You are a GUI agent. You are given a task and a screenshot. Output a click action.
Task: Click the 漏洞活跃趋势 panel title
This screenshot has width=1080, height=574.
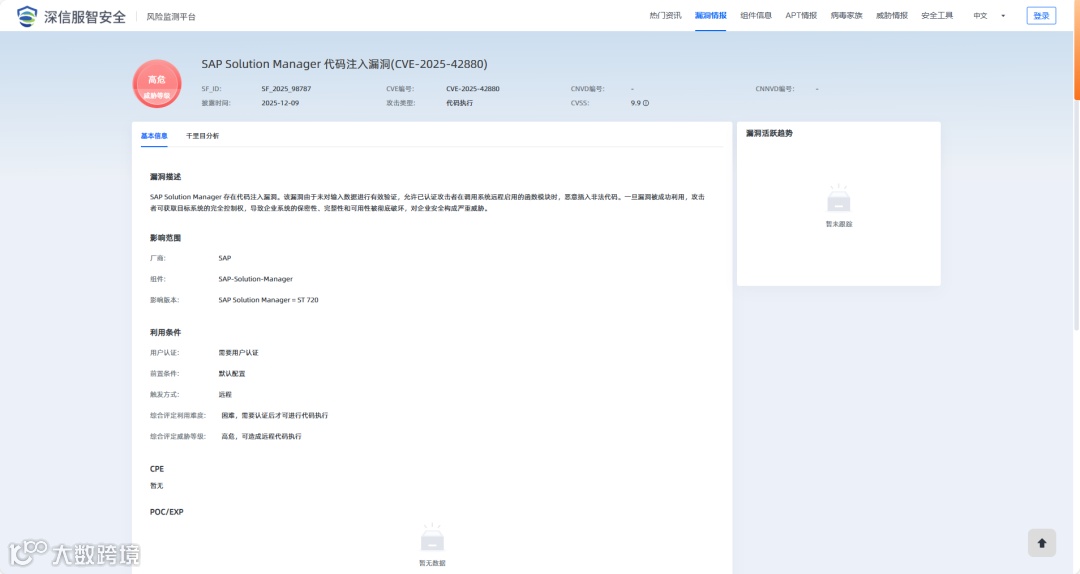pyautogui.click(x=769, y=134)
